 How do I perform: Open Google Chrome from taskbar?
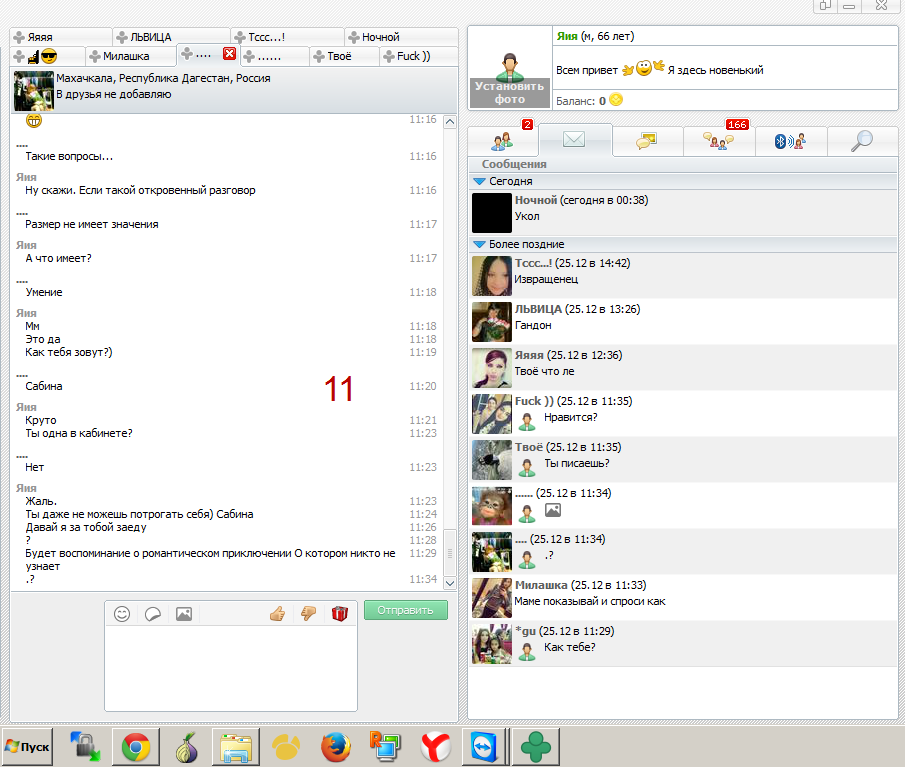136,747
